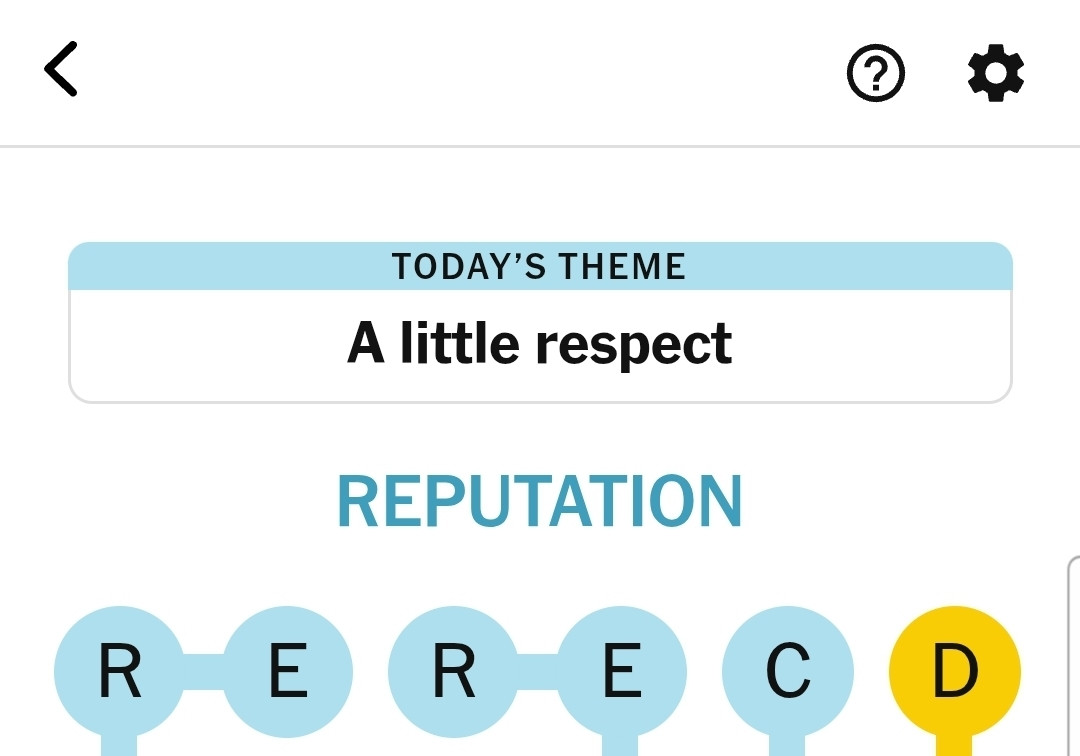Screen dimensions: 1080x756
Task: Click the partial panel at right edge
Action: click(1074, 656)
